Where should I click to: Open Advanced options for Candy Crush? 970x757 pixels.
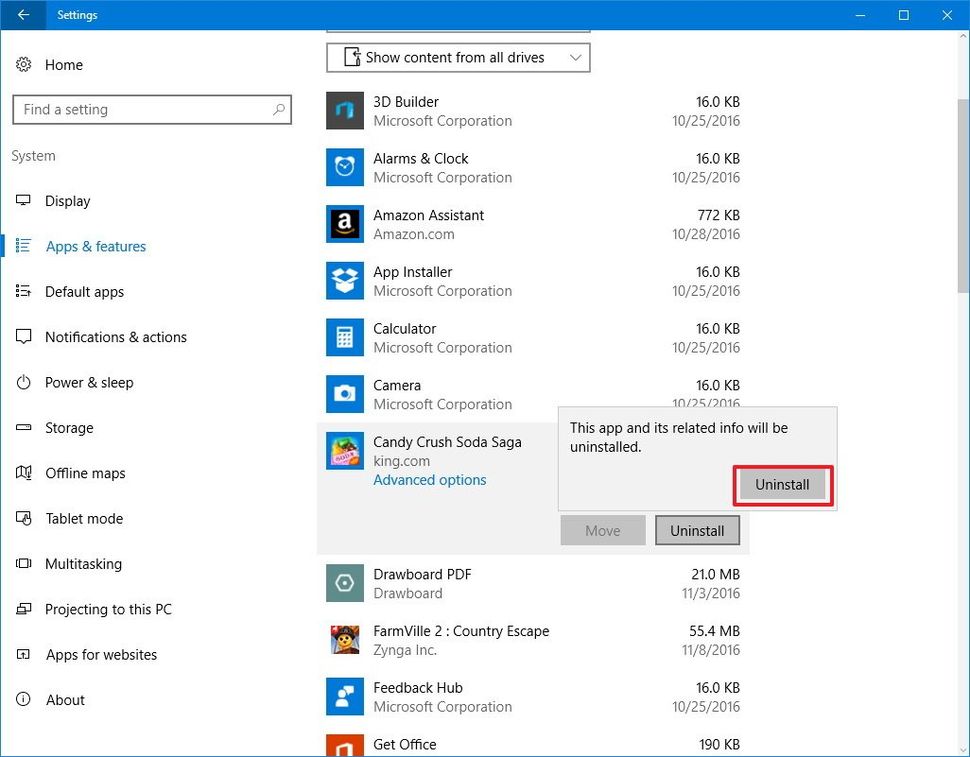[x=429, y=480]
